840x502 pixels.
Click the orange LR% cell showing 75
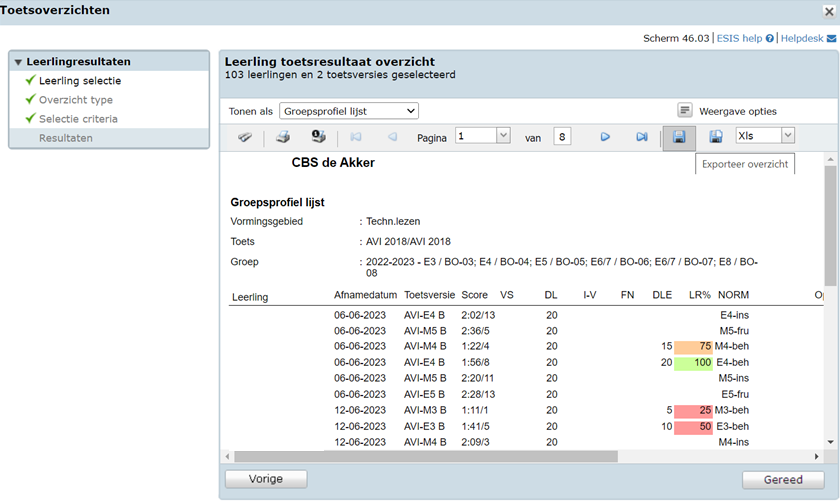[x=693, y=347]
